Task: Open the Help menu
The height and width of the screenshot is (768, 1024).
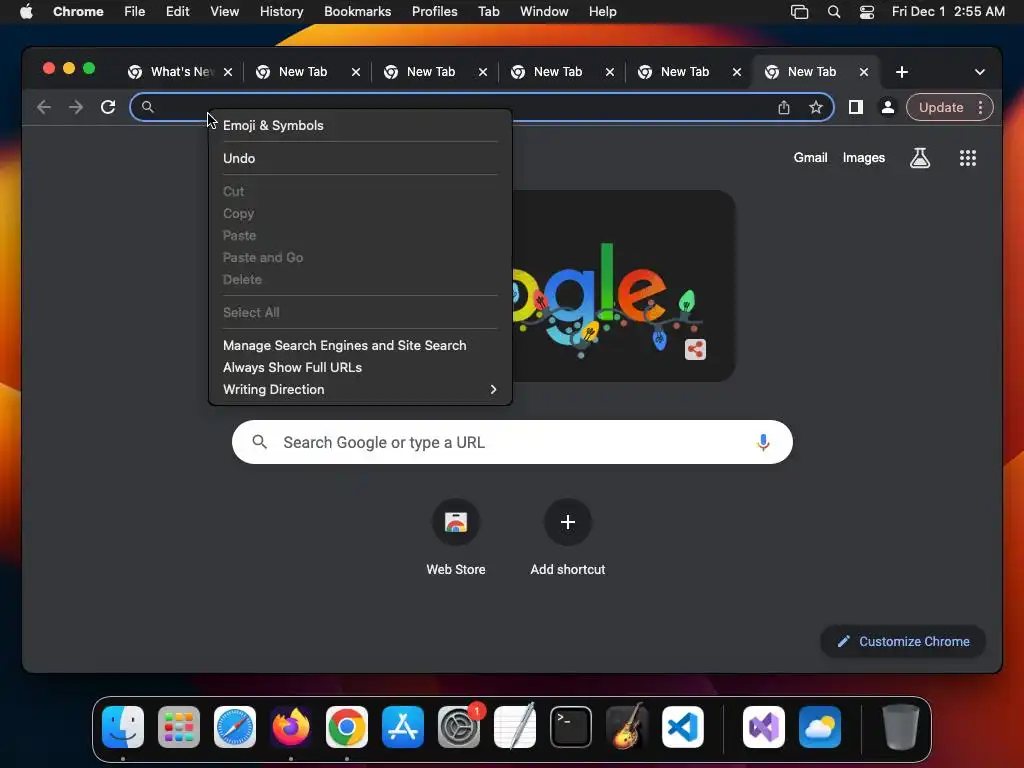Action: click(602, 12)
